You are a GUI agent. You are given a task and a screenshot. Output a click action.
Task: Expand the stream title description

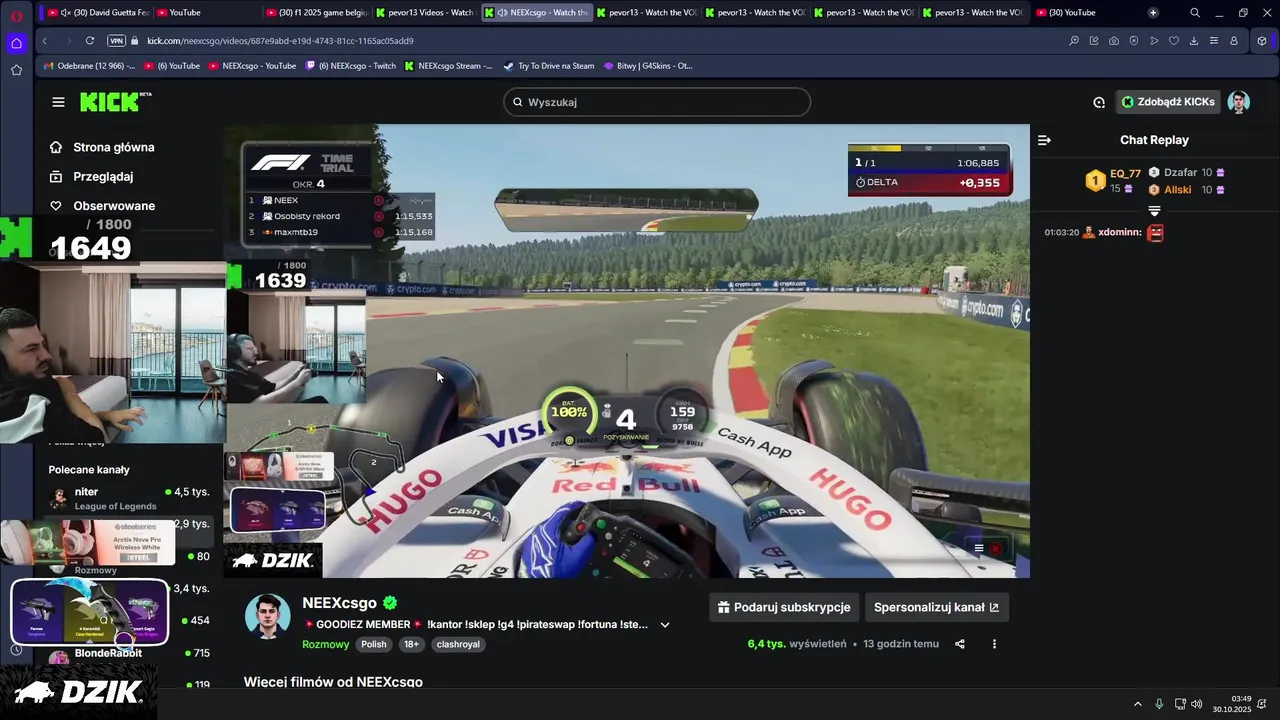pyautogui.click(x=665, y=625)
